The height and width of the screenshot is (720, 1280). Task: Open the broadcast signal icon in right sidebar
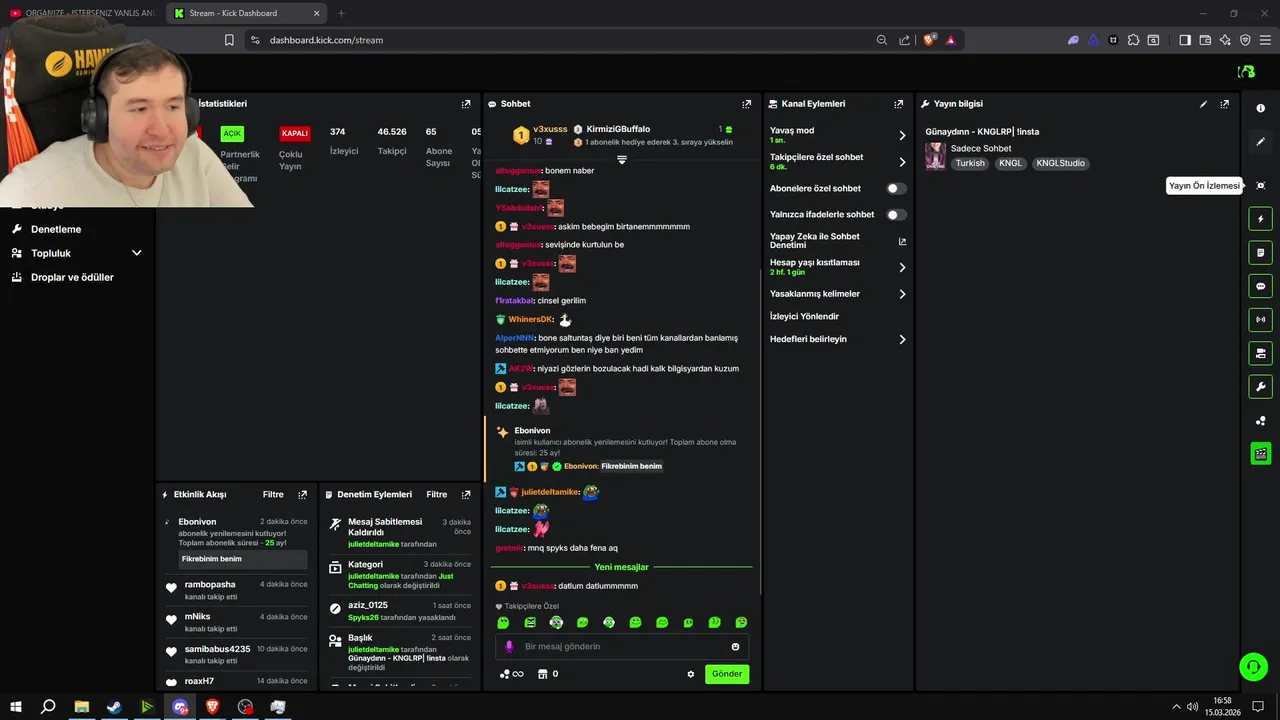[1260, 320]
